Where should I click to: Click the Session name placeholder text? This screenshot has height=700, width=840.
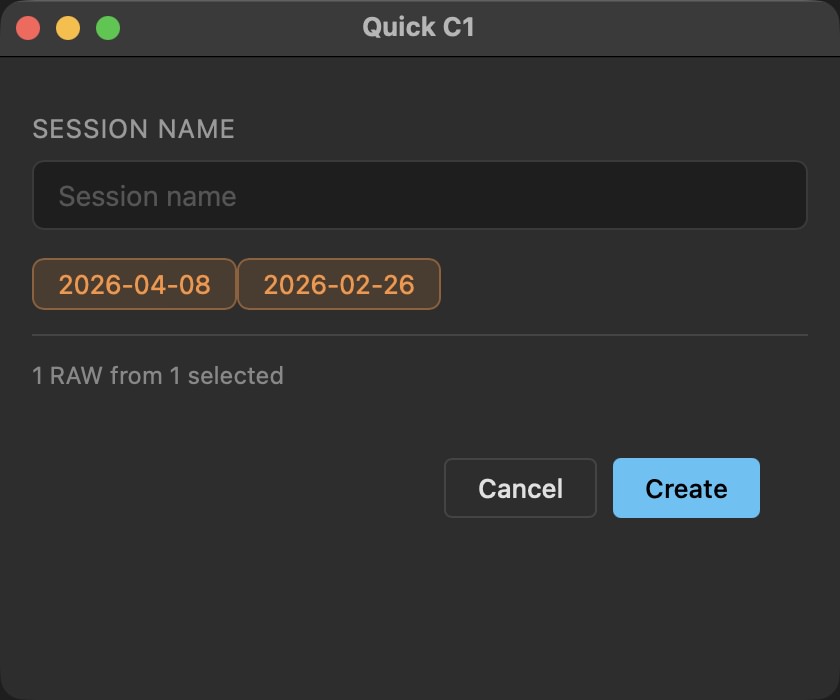(x=147, y=197)
